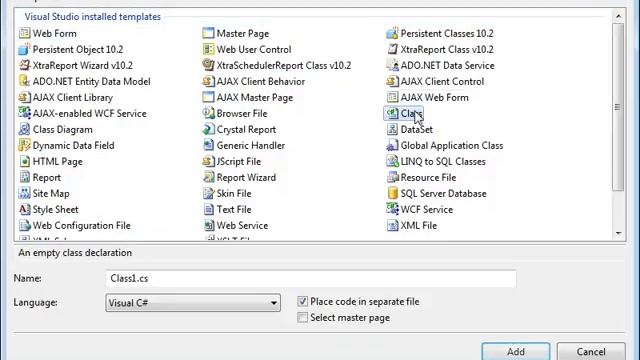Pick the Web Configuration File icon
Image resolution: width=640 pixels, height=360 pixels.
24,225
